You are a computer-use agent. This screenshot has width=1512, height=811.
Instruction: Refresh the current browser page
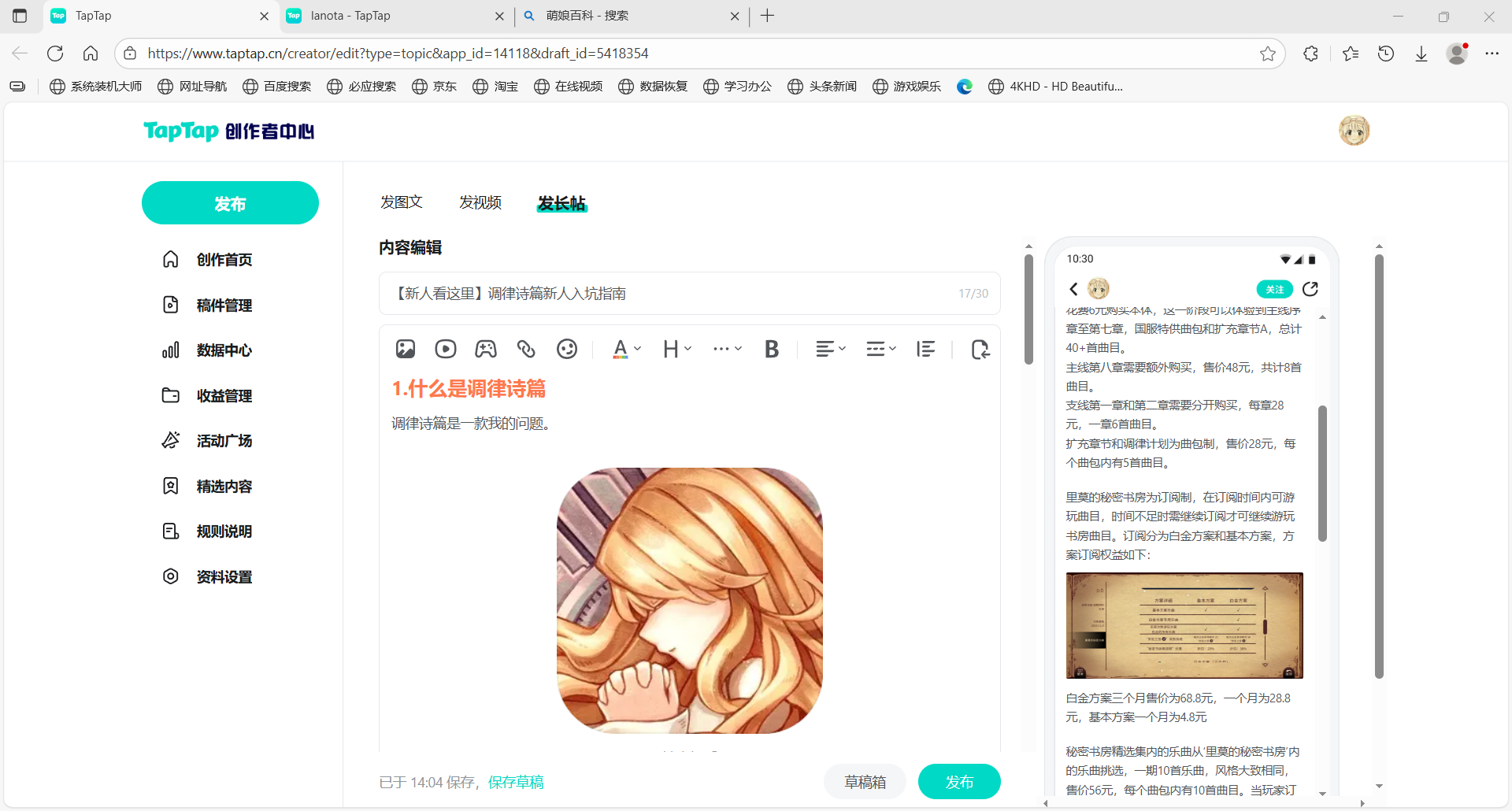point(55,54)
